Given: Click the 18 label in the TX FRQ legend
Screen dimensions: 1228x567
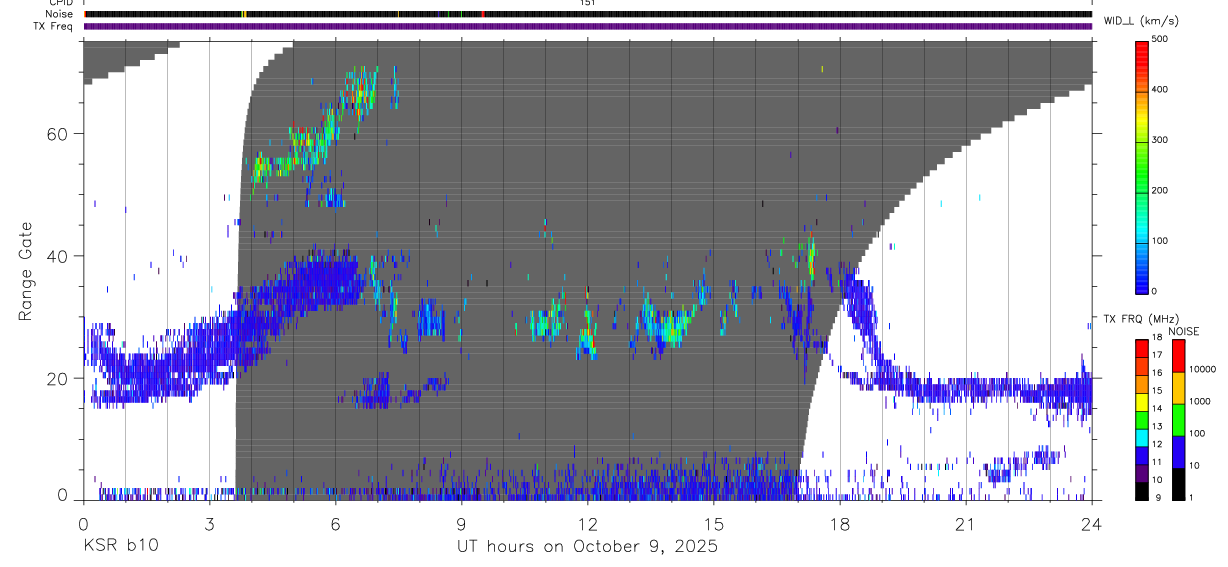Looking at the screenshot, I should [x=1156, y=338].
